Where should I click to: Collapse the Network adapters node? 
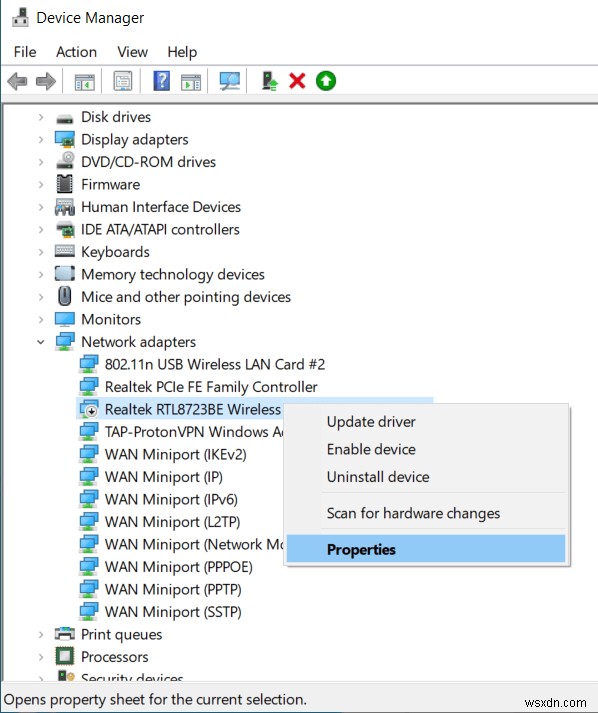coord(41,342)
